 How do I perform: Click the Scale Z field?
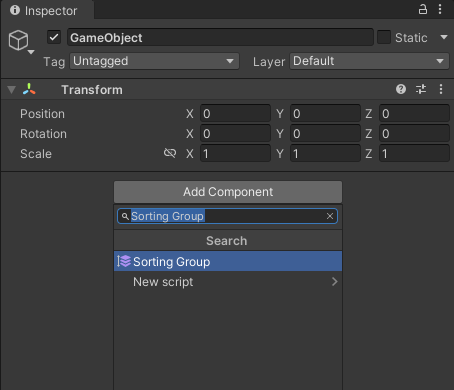(414, 154)
